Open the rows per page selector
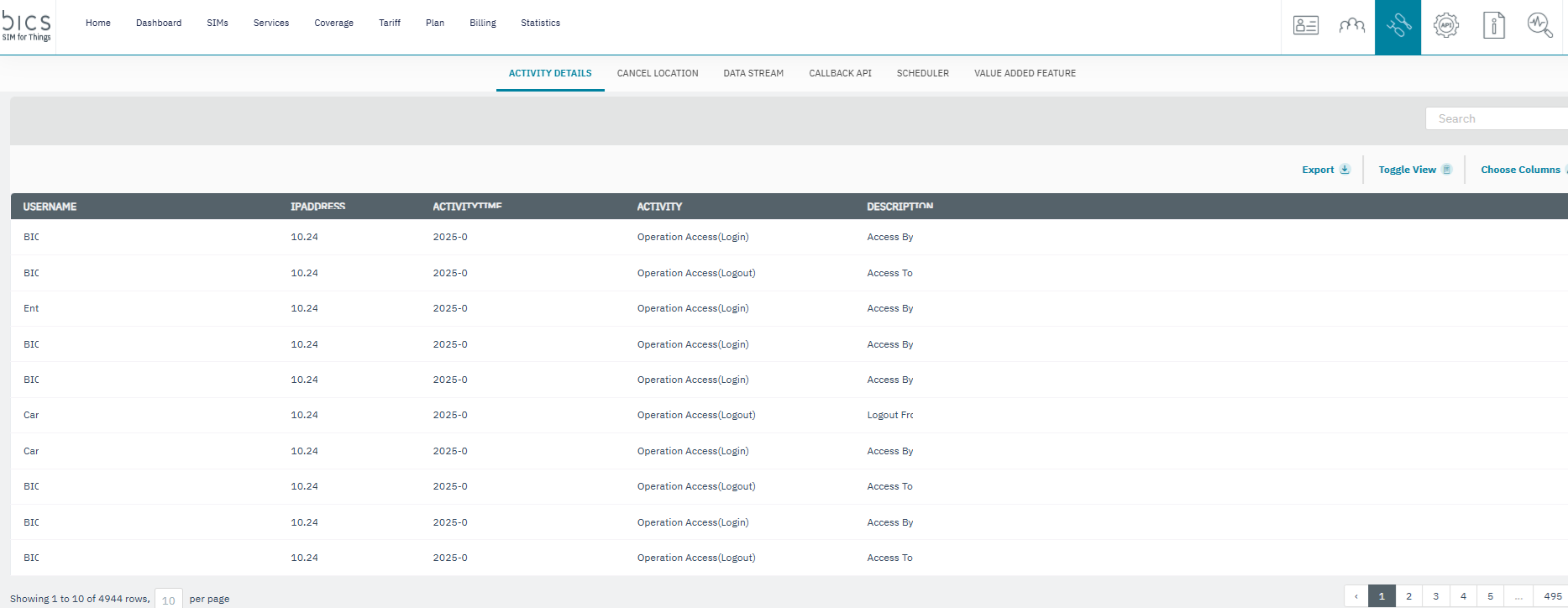The image size is (1568, 608). click(x=169, y=600)
